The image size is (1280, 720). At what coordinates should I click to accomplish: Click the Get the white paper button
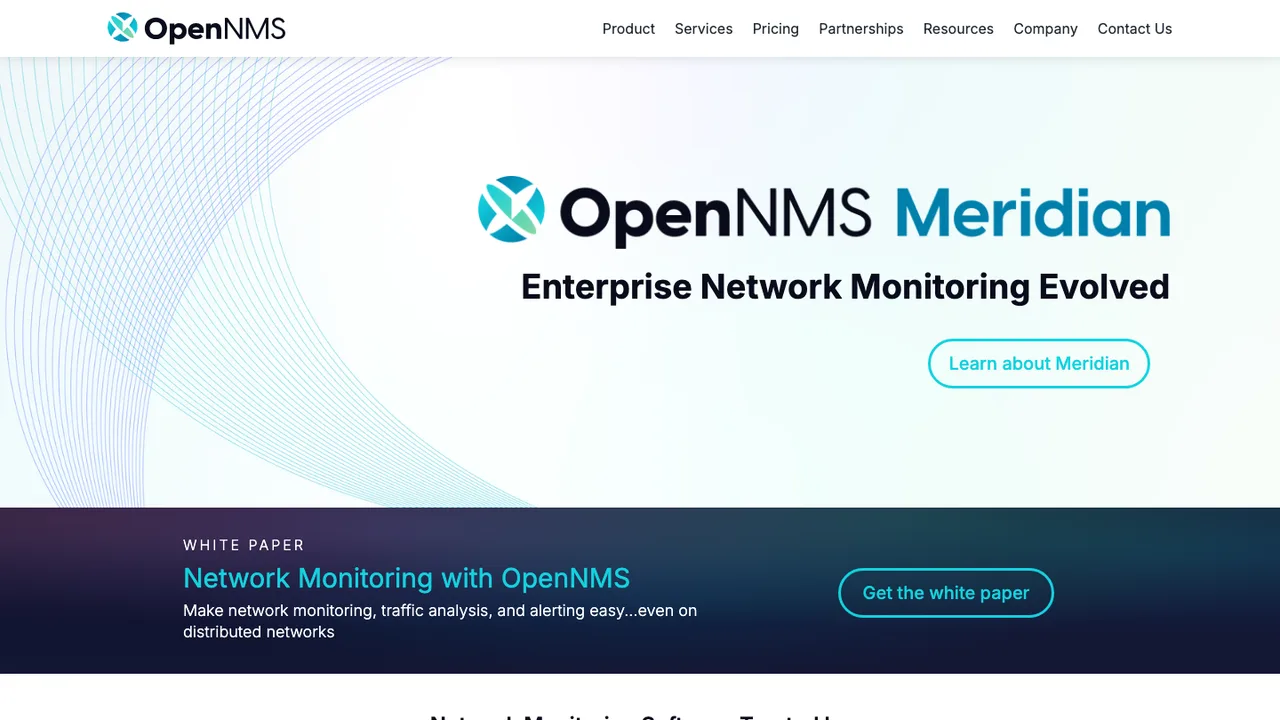pos(946,593)
